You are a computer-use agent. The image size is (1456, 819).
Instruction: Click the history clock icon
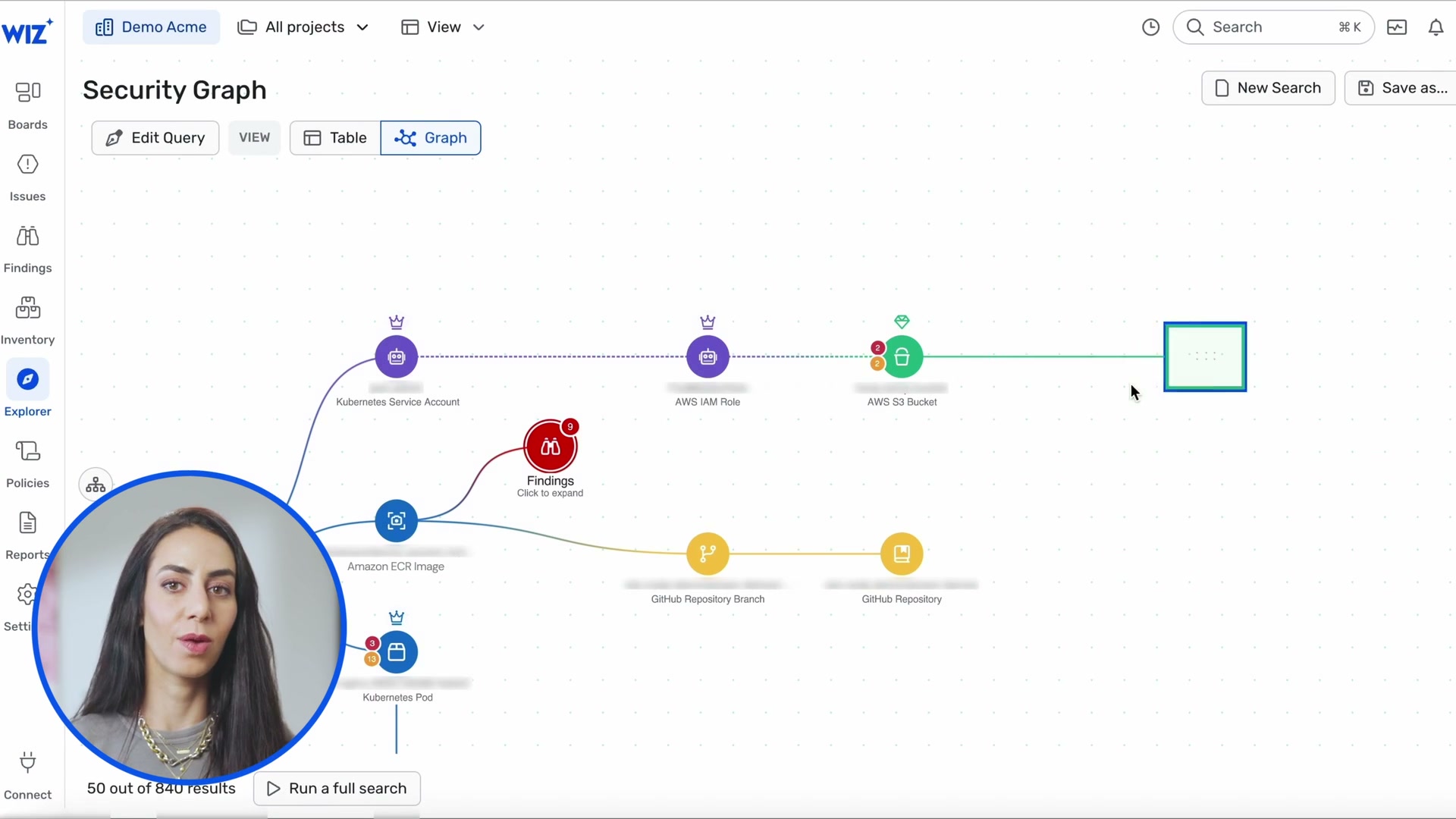(1150, 27)
